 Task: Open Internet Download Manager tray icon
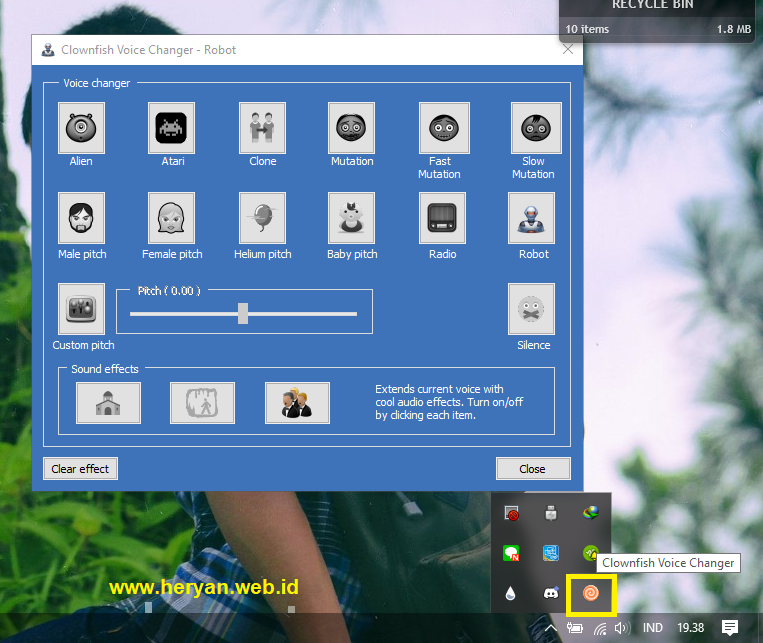click(590, 512)
